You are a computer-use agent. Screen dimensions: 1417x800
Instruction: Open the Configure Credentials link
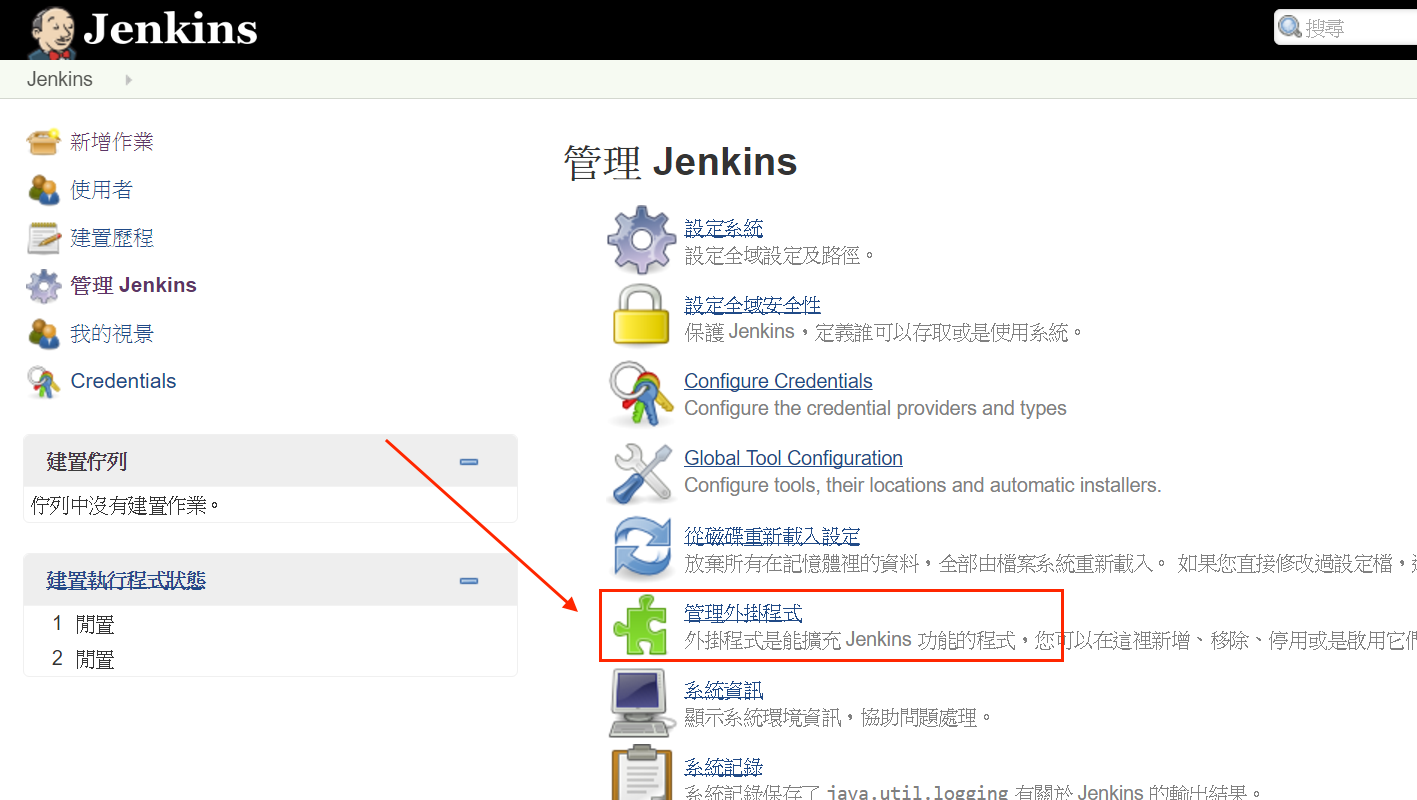click(778, 381)
